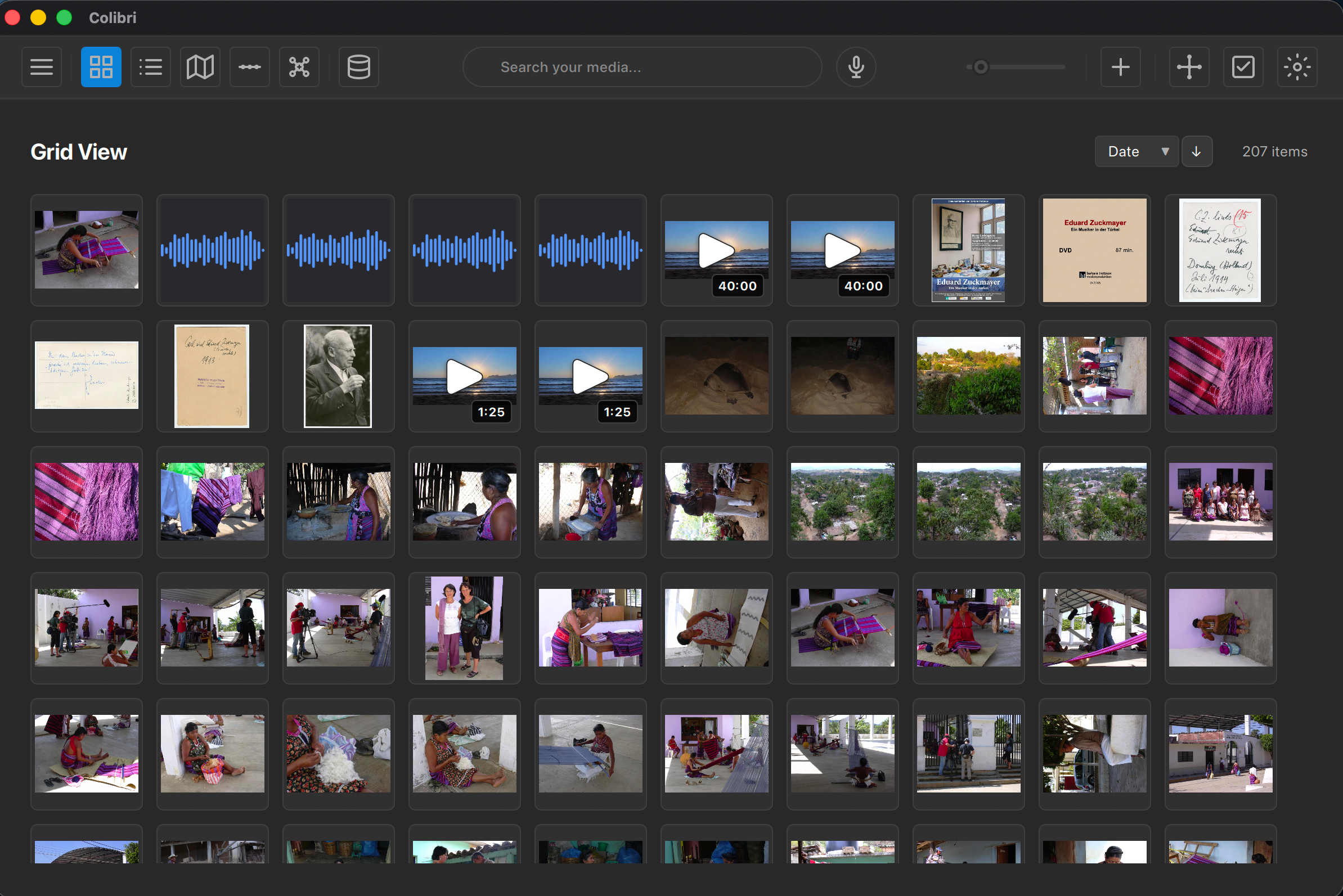Switch to grid view

(101, 67)
